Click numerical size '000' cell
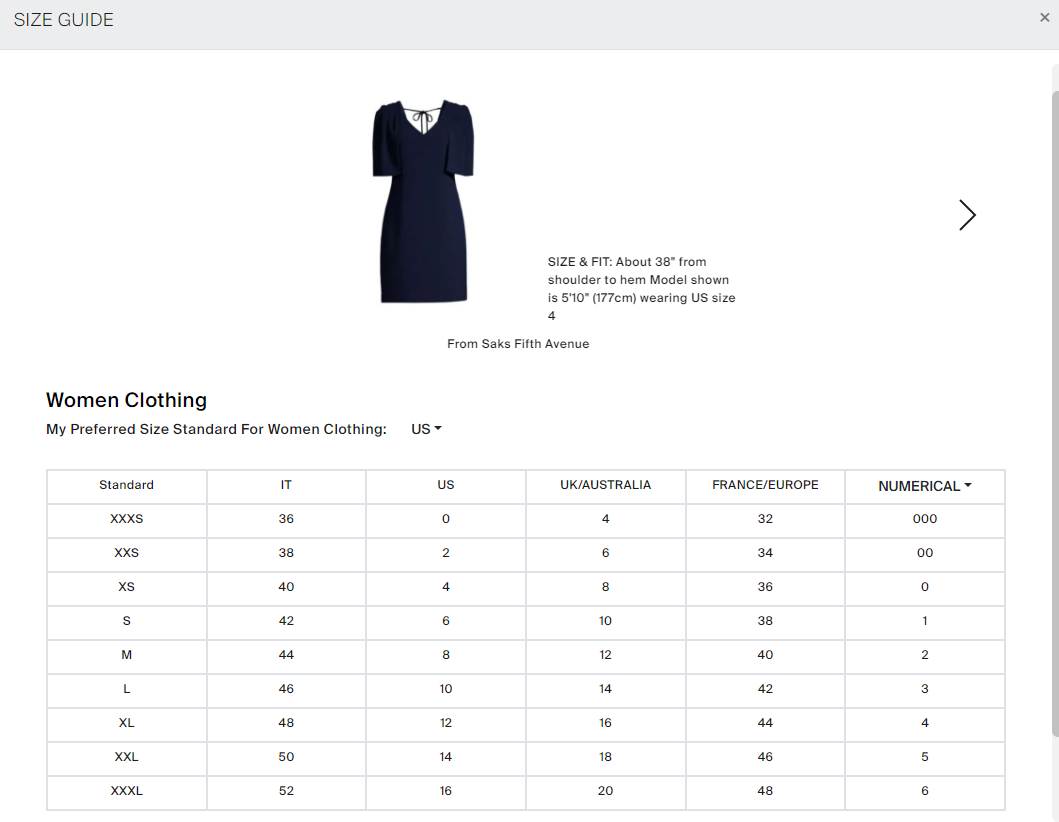This screenshot has height=822, width=1059. 925,519
